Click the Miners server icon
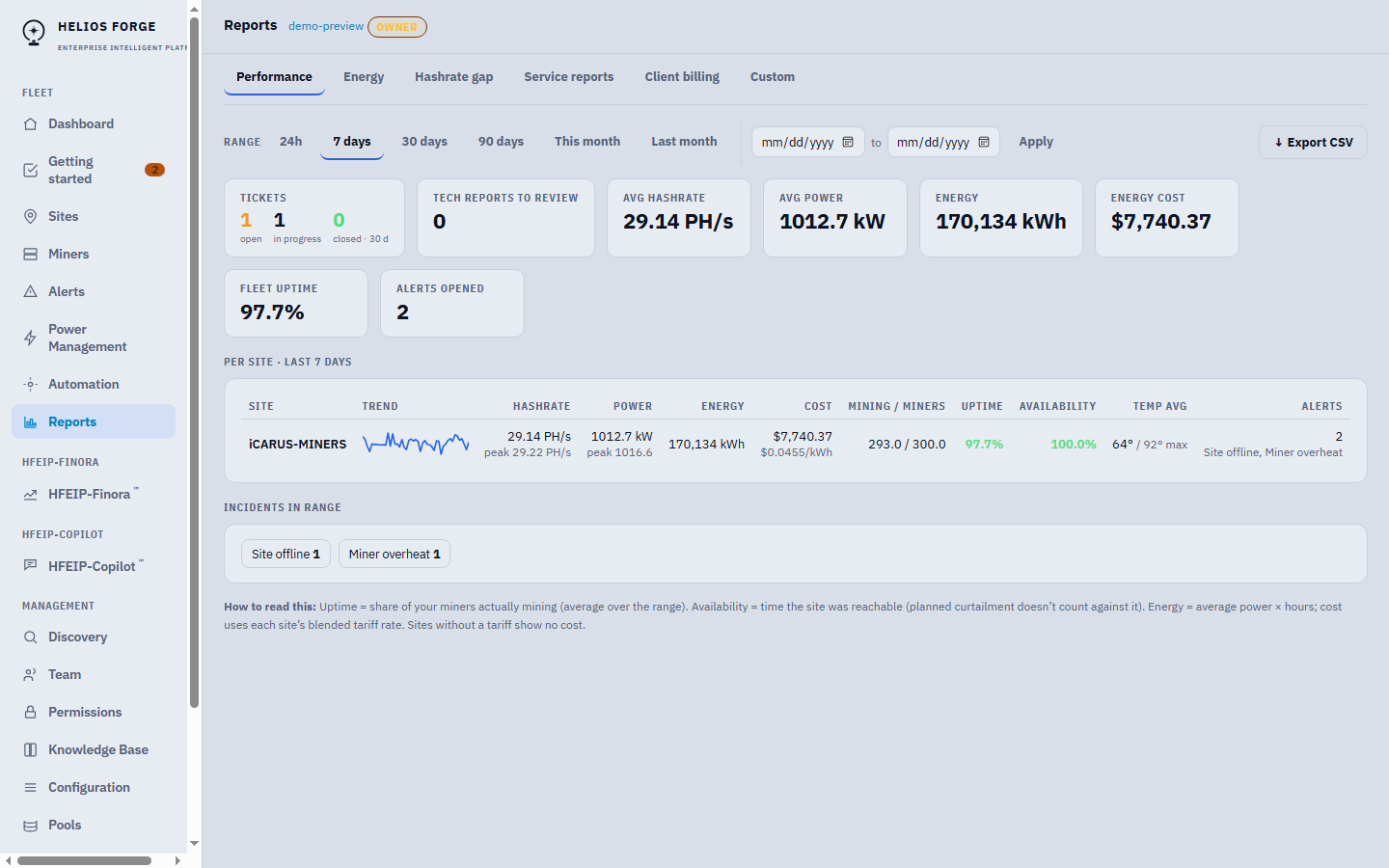 click(x=30, y=254)
